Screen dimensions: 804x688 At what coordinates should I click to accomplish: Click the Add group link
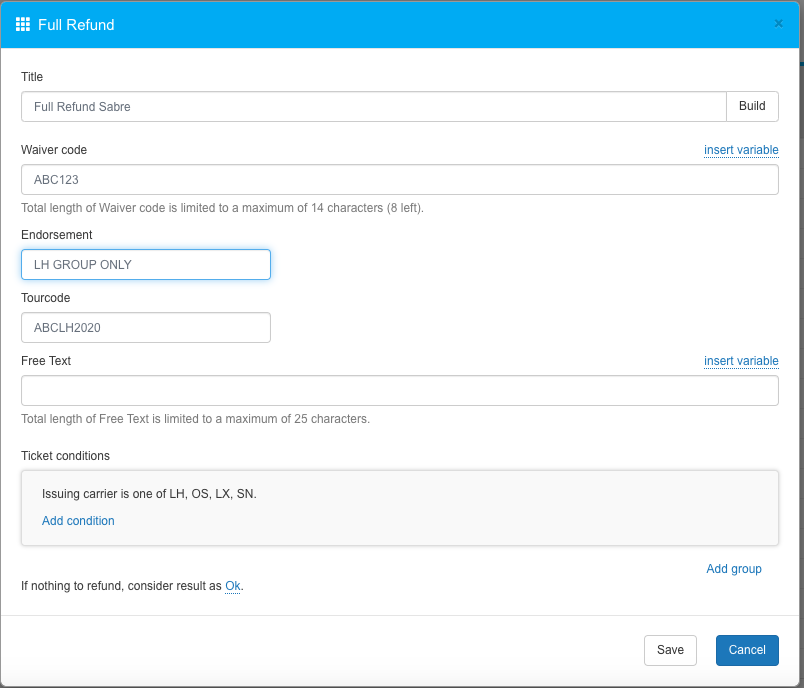(x=733, y=569)
